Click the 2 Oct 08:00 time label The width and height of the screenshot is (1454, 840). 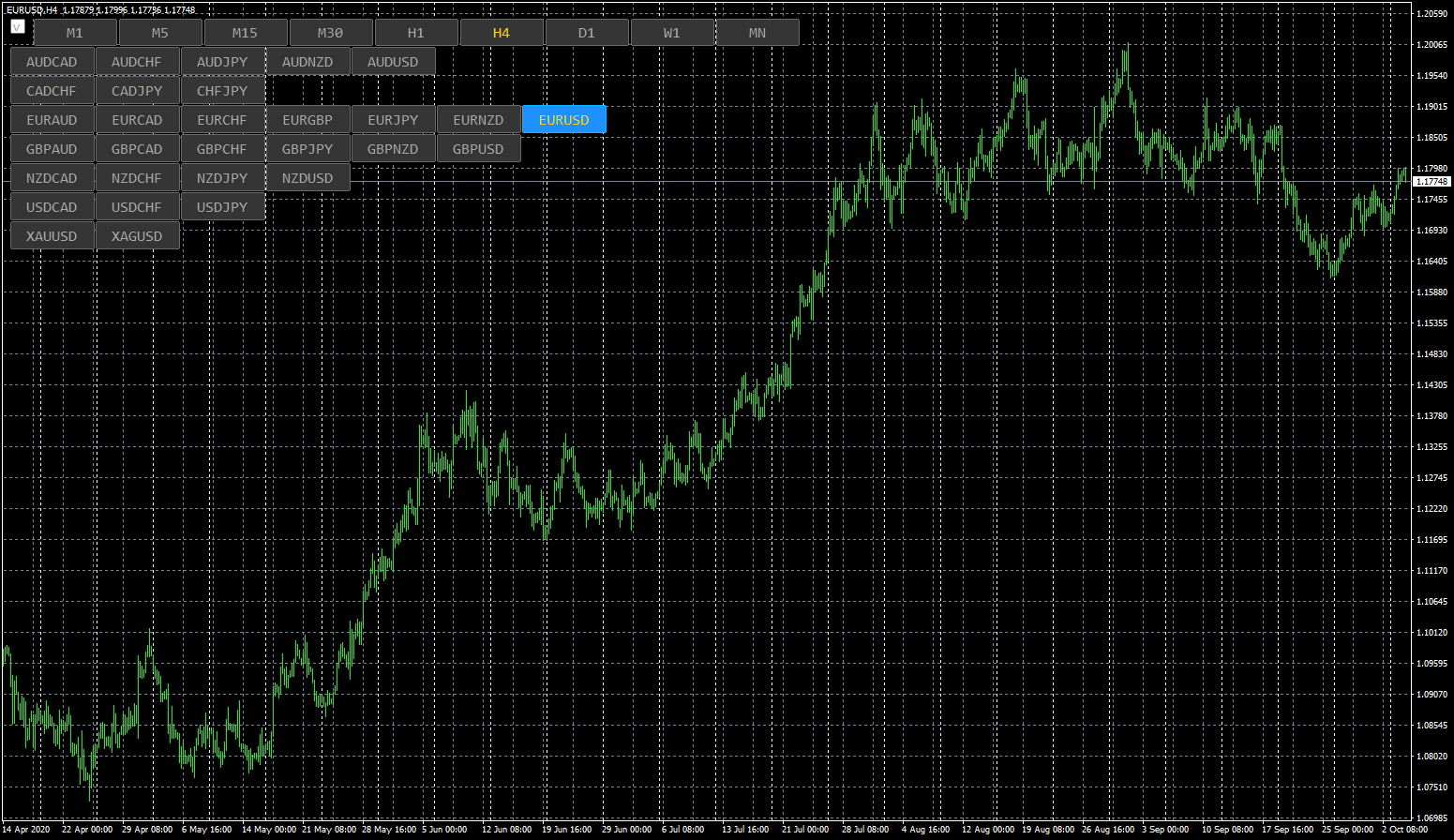pyautogui.click(x=1403, y=830)
